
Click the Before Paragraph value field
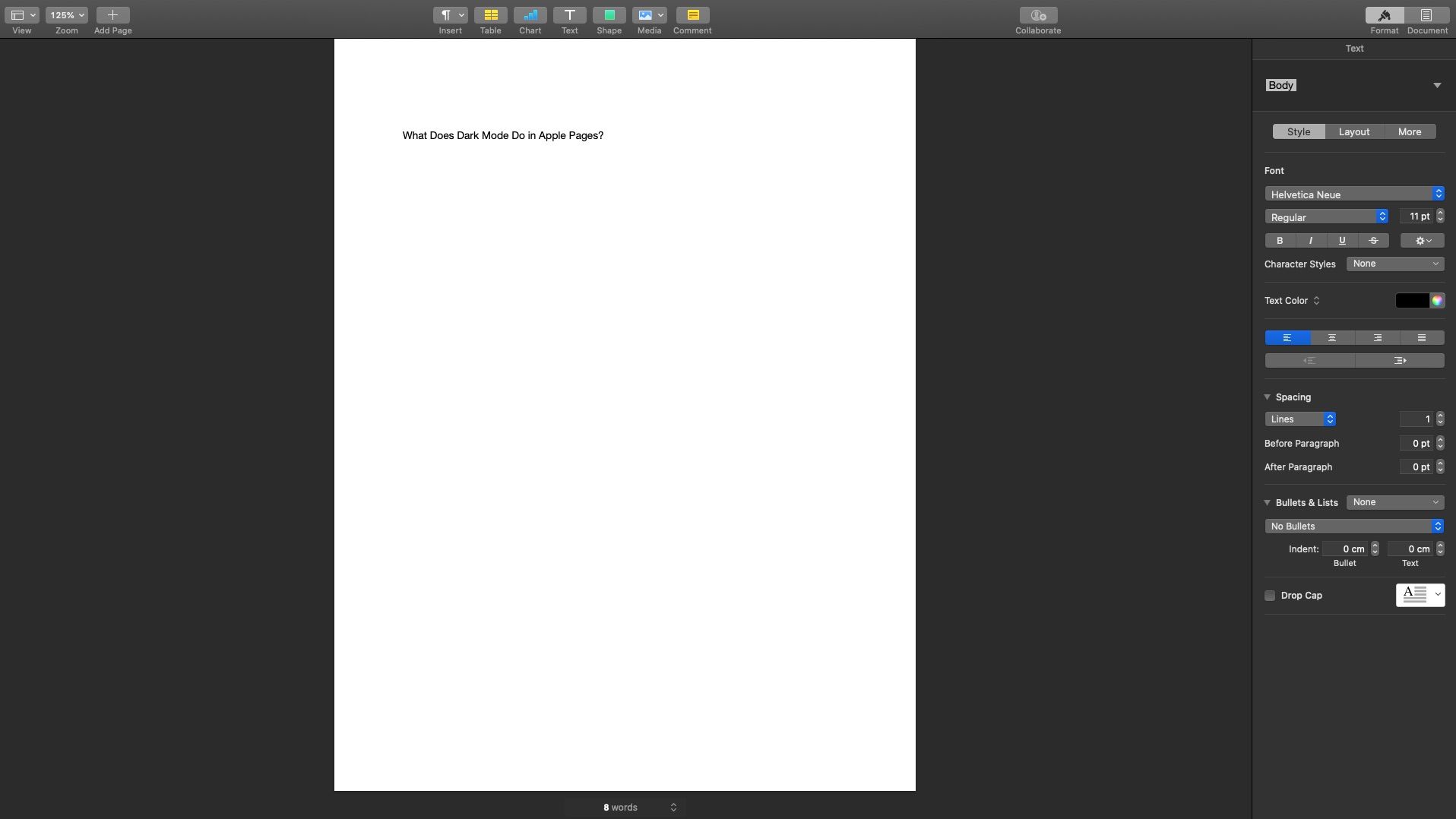[x=1416, y=444]
